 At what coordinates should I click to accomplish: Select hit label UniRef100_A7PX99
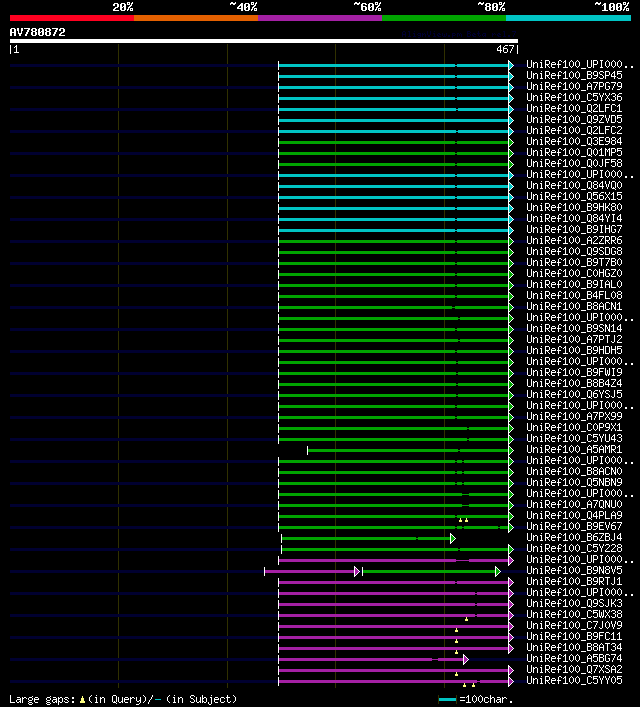574,416
